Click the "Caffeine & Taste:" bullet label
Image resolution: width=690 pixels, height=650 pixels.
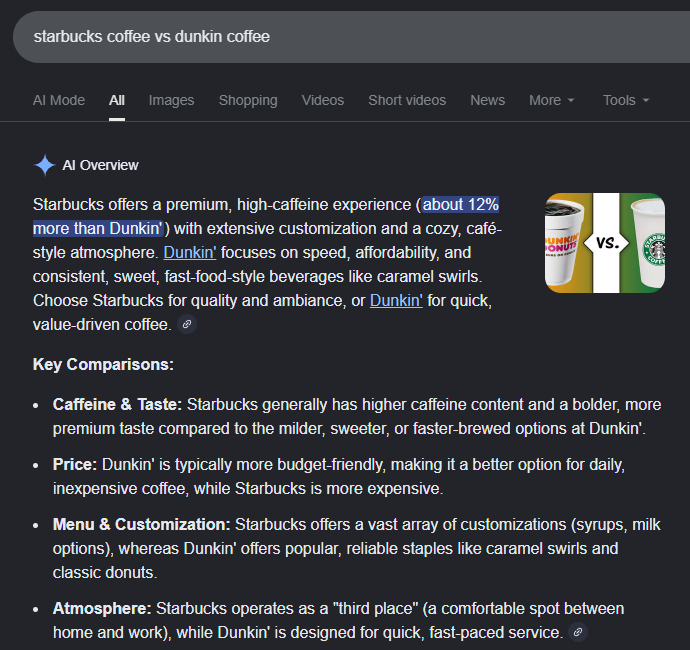[x=117, y=405]
